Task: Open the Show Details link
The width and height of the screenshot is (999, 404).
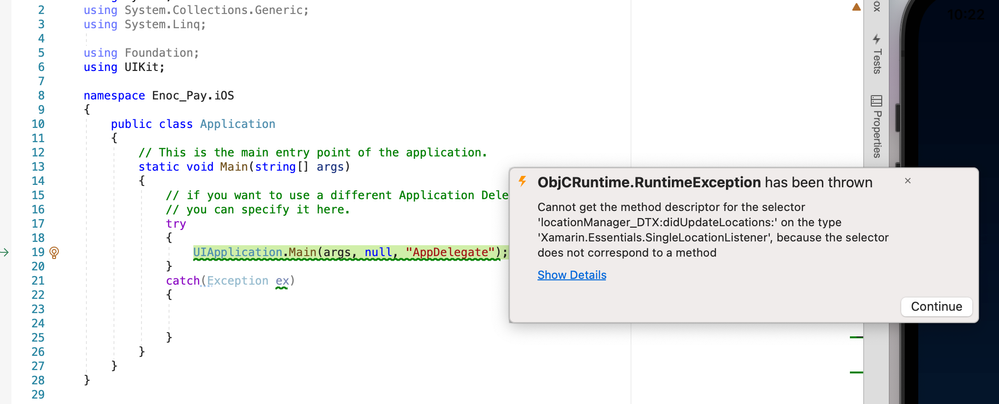Action: pos(571,275)
